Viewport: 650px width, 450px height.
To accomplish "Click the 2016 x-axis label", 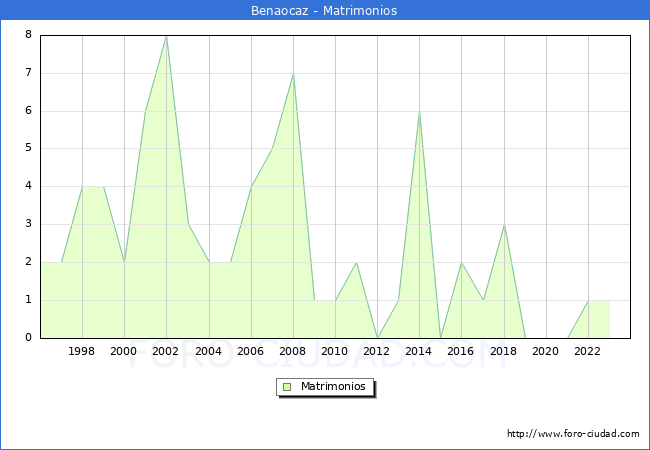I will (461, 351).
